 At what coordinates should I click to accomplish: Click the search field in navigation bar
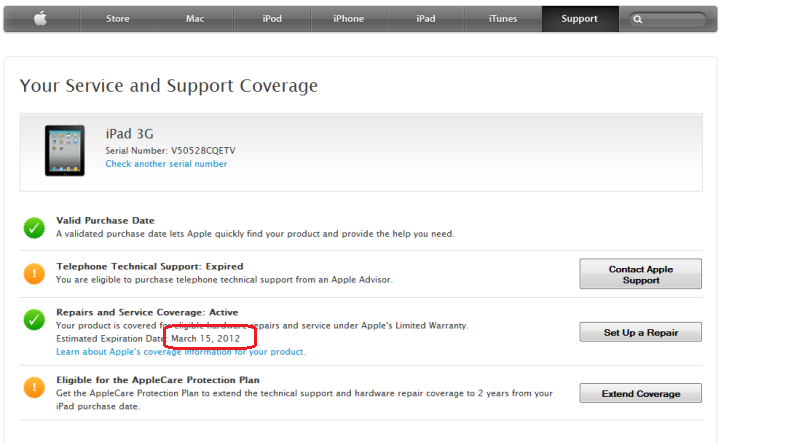[x=668, y=19]
